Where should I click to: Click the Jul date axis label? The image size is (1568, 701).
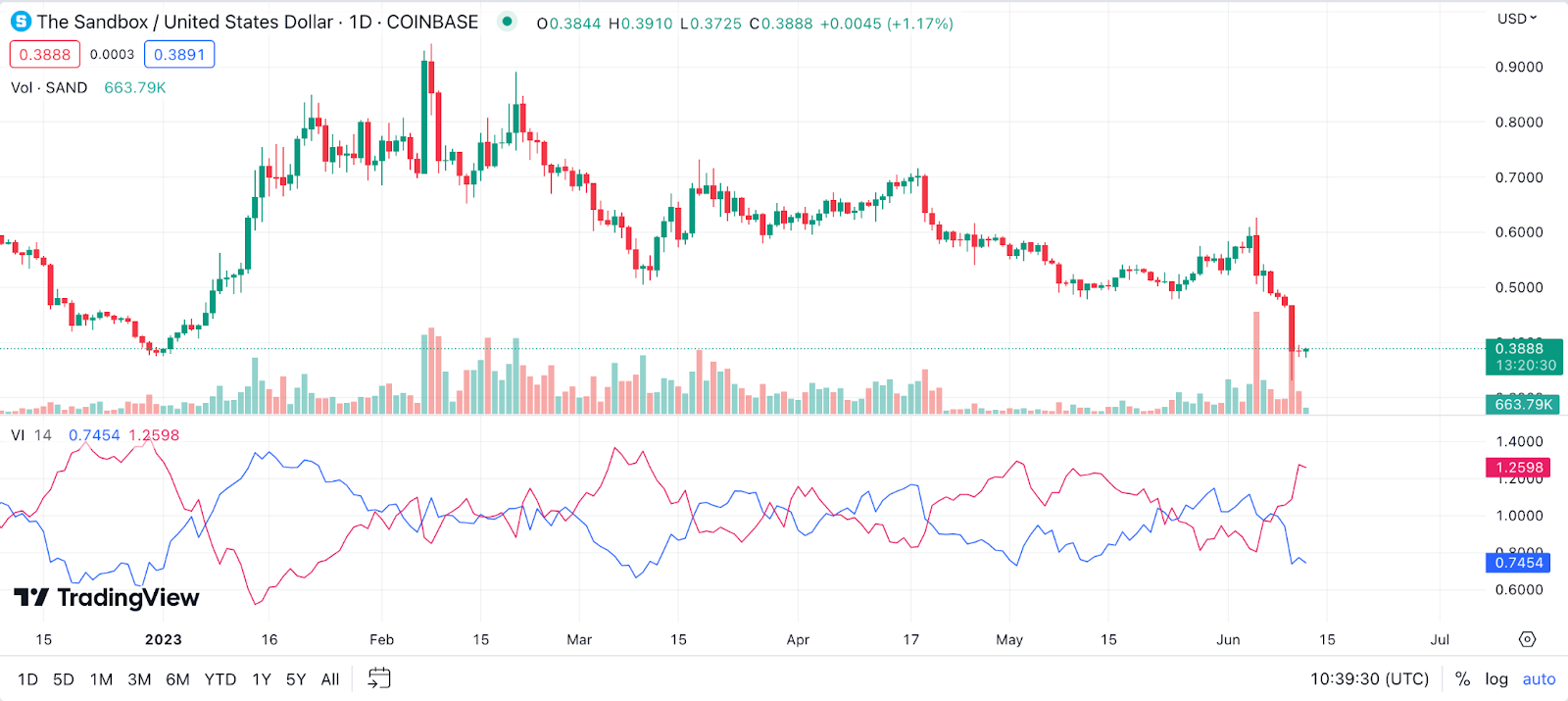[x=1440, y=639]
